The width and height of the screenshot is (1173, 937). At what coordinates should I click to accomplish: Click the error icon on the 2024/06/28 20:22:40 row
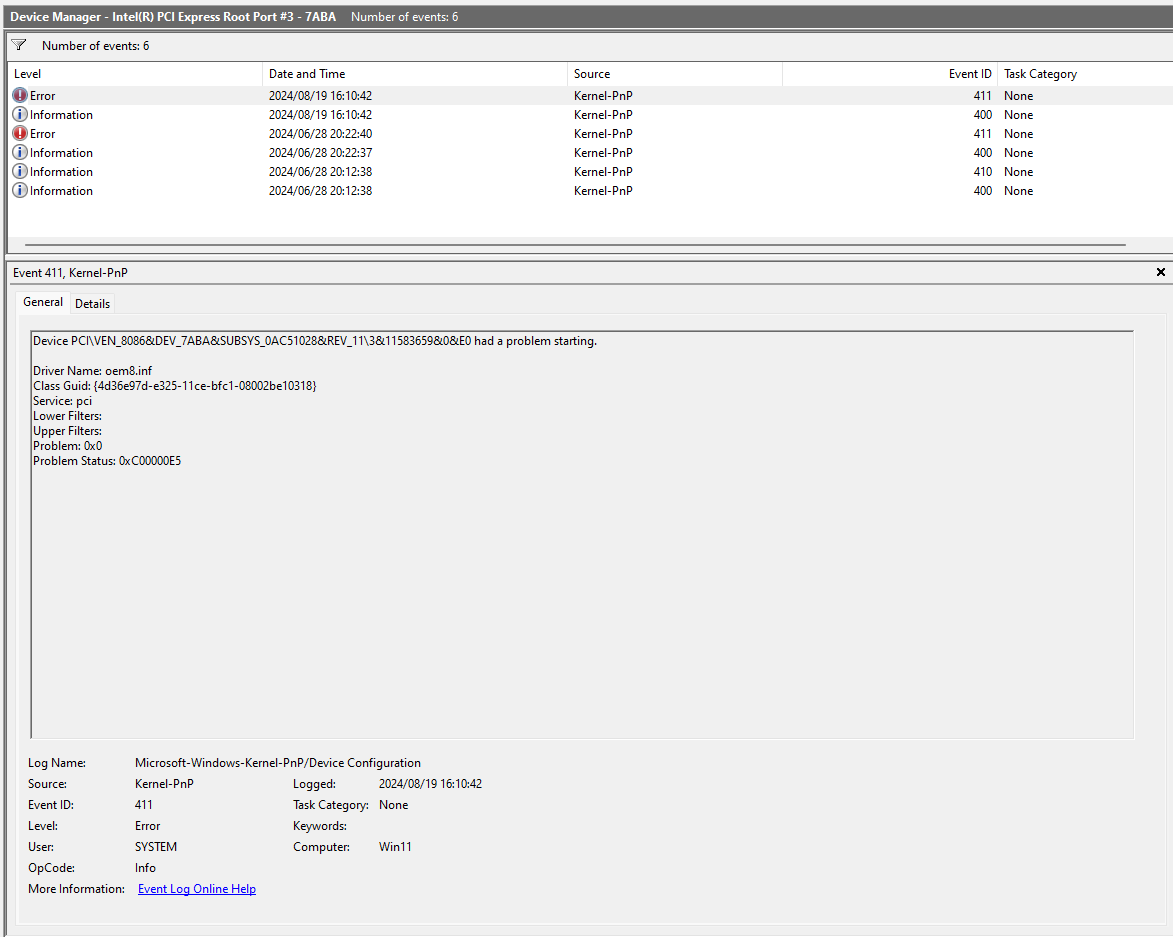(19, 133)
